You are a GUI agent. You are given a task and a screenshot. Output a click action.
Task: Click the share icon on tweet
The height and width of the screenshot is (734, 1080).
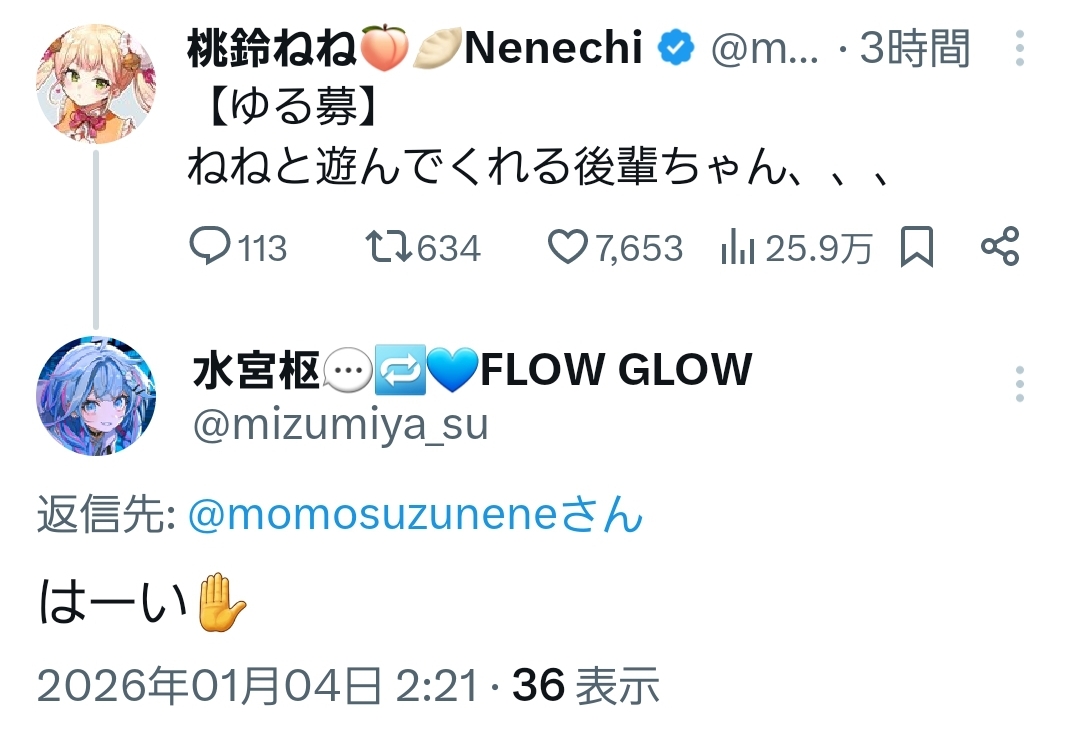(999, 247)
